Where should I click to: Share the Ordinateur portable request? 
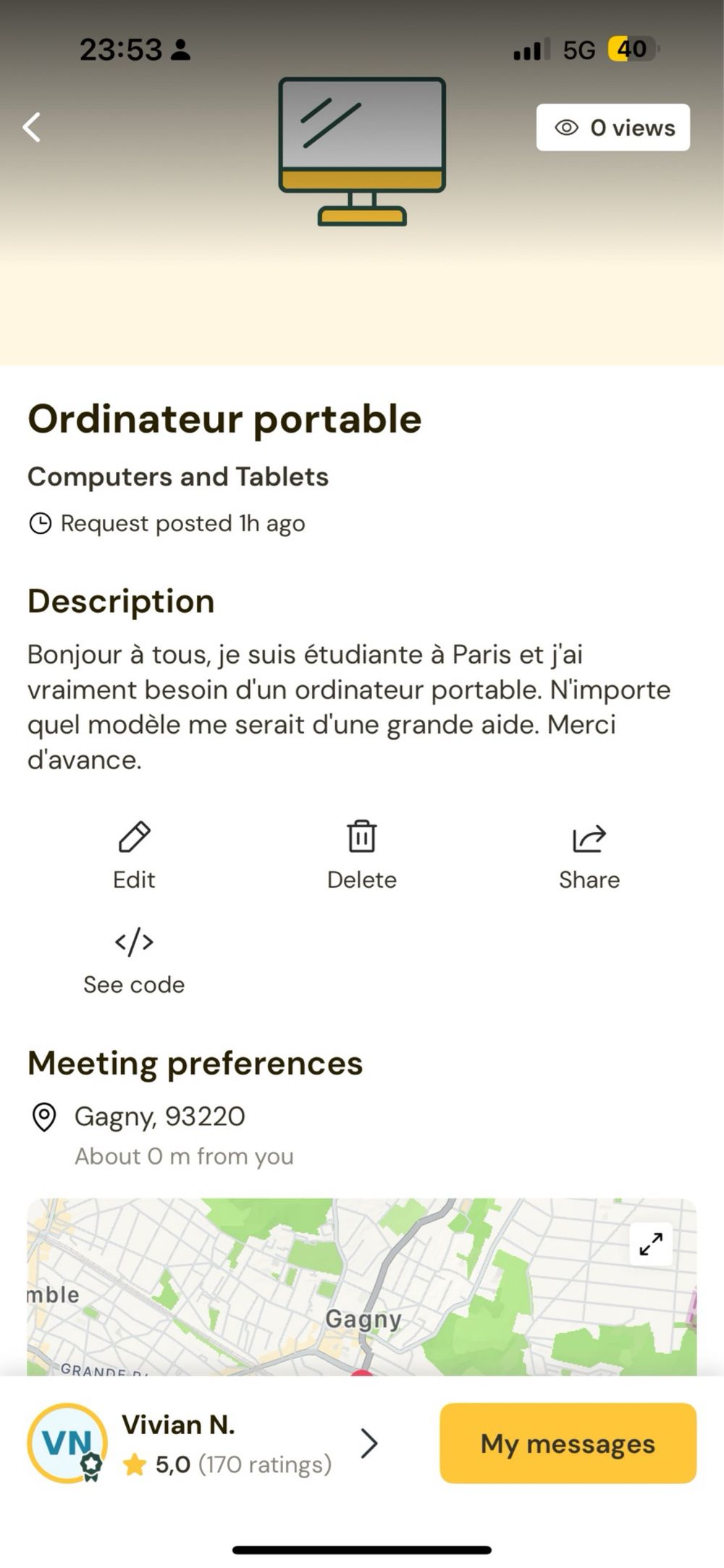[589, 838]
